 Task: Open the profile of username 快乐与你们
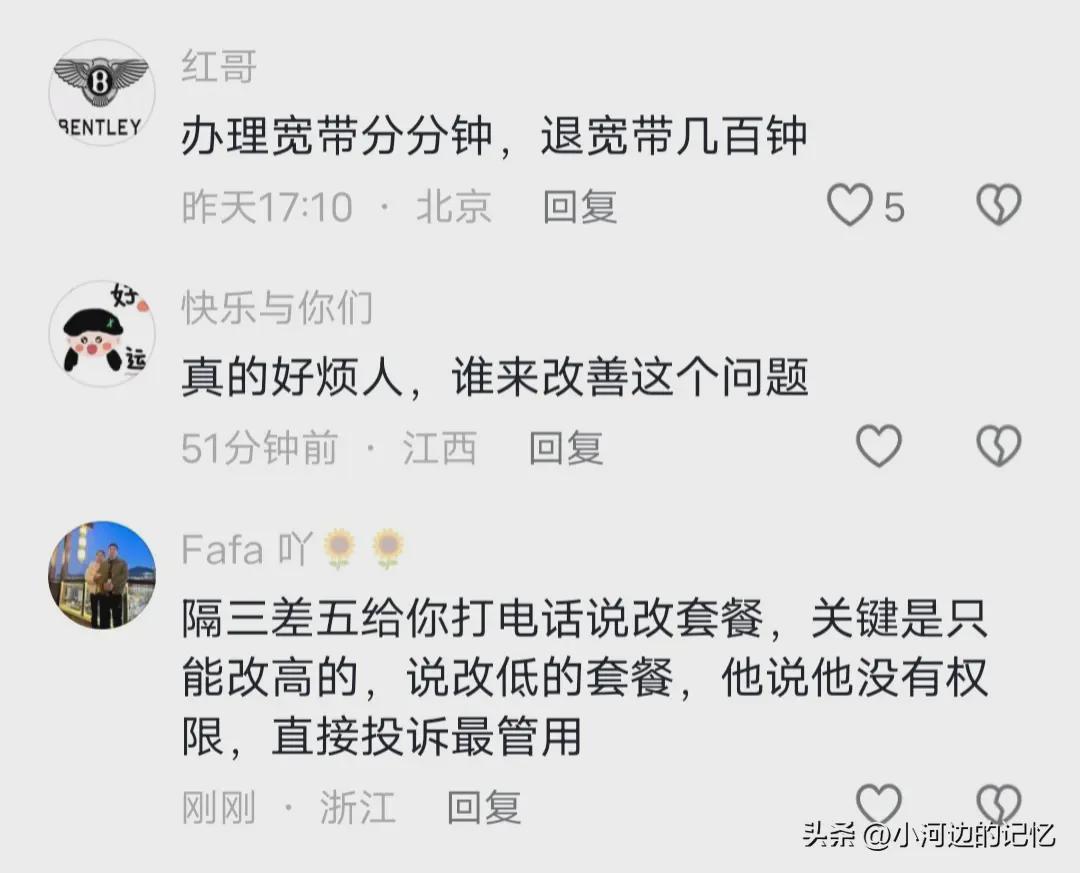(278, 307)
